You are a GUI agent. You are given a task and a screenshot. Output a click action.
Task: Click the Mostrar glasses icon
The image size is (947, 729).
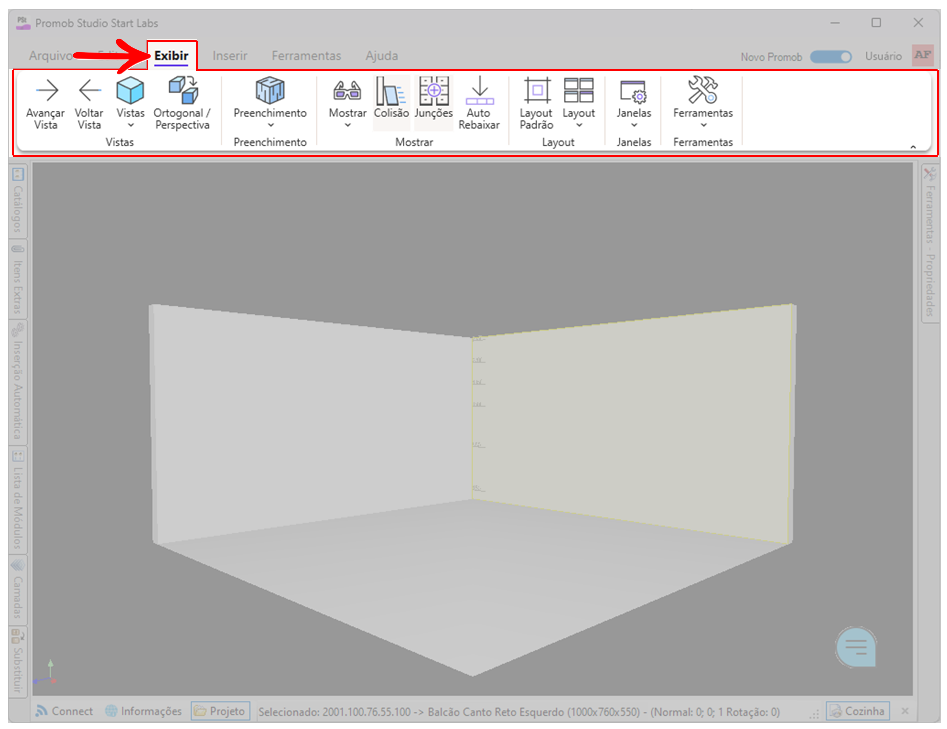(347, 91)
